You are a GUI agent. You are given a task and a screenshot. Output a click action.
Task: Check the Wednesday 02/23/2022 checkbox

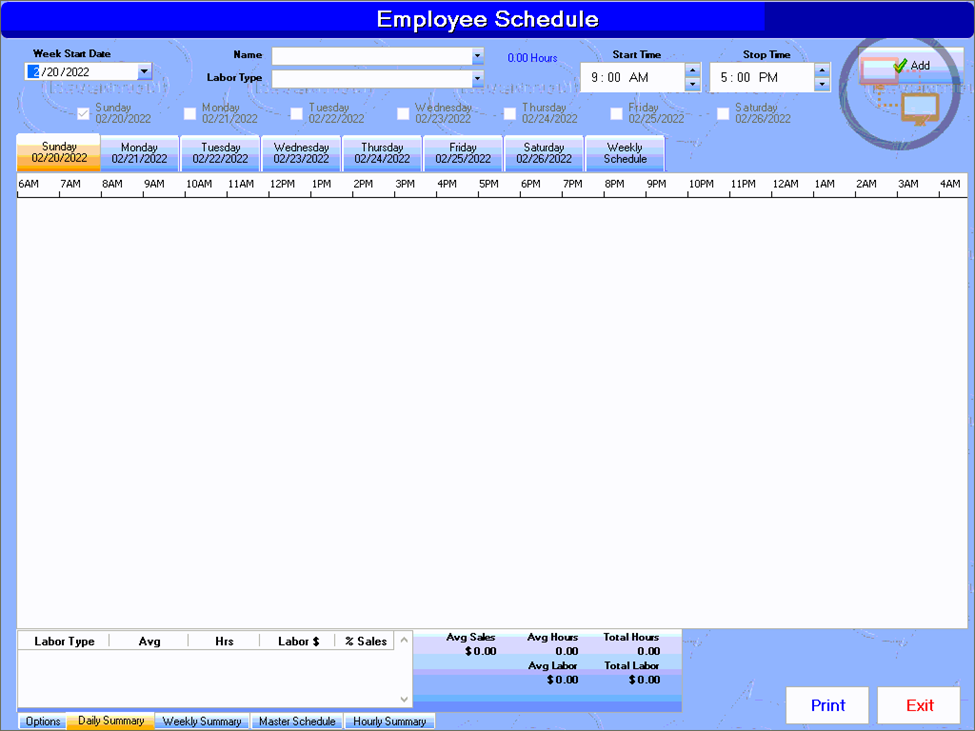pyautogui.click(x=403, y=113)
